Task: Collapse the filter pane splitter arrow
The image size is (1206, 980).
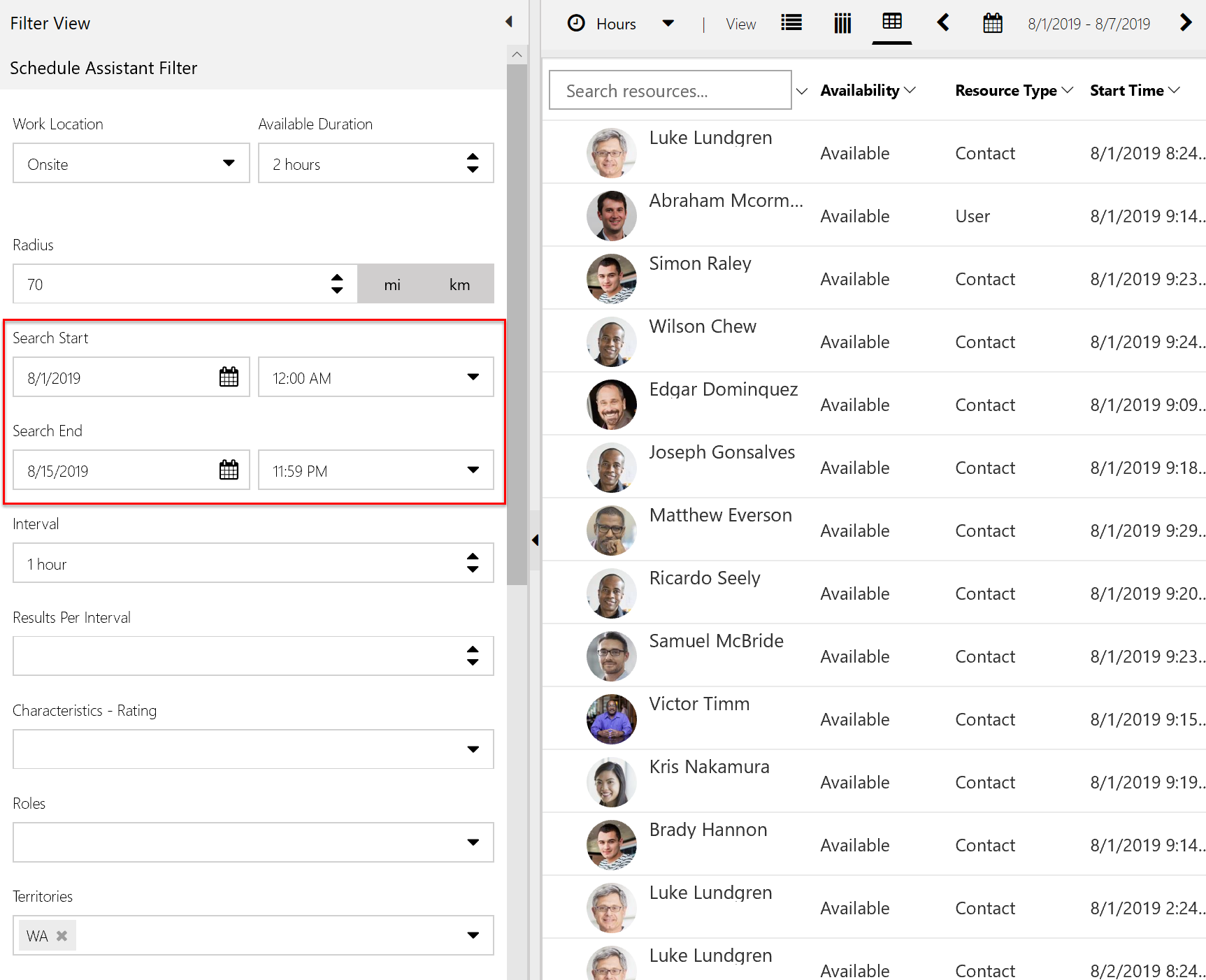Action: [536, 540]
